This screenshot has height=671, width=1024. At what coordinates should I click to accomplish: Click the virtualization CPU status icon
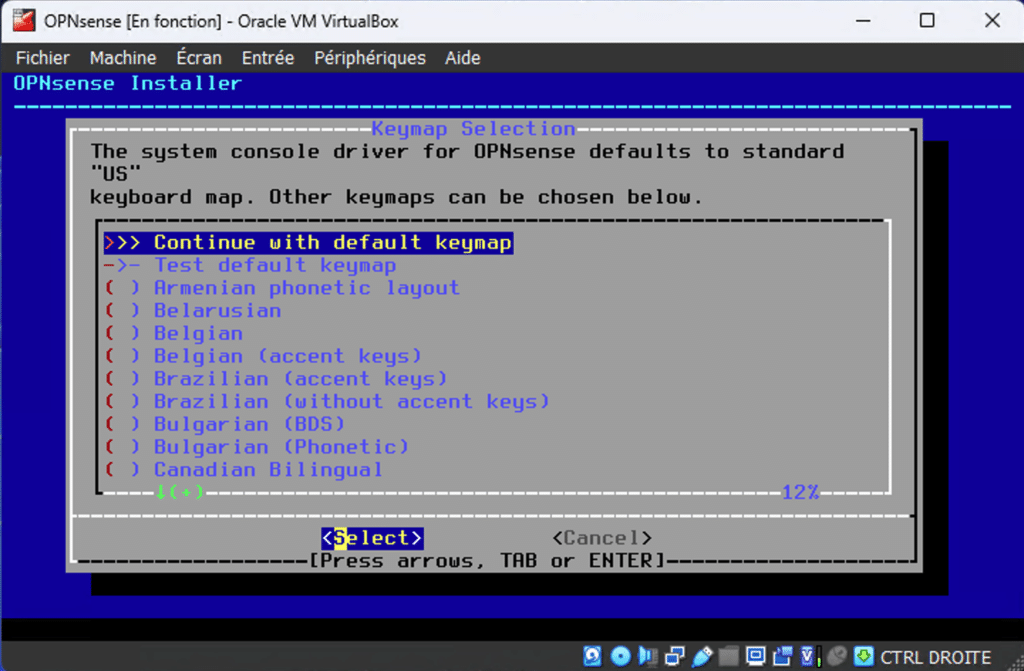[x=810, y=656]
